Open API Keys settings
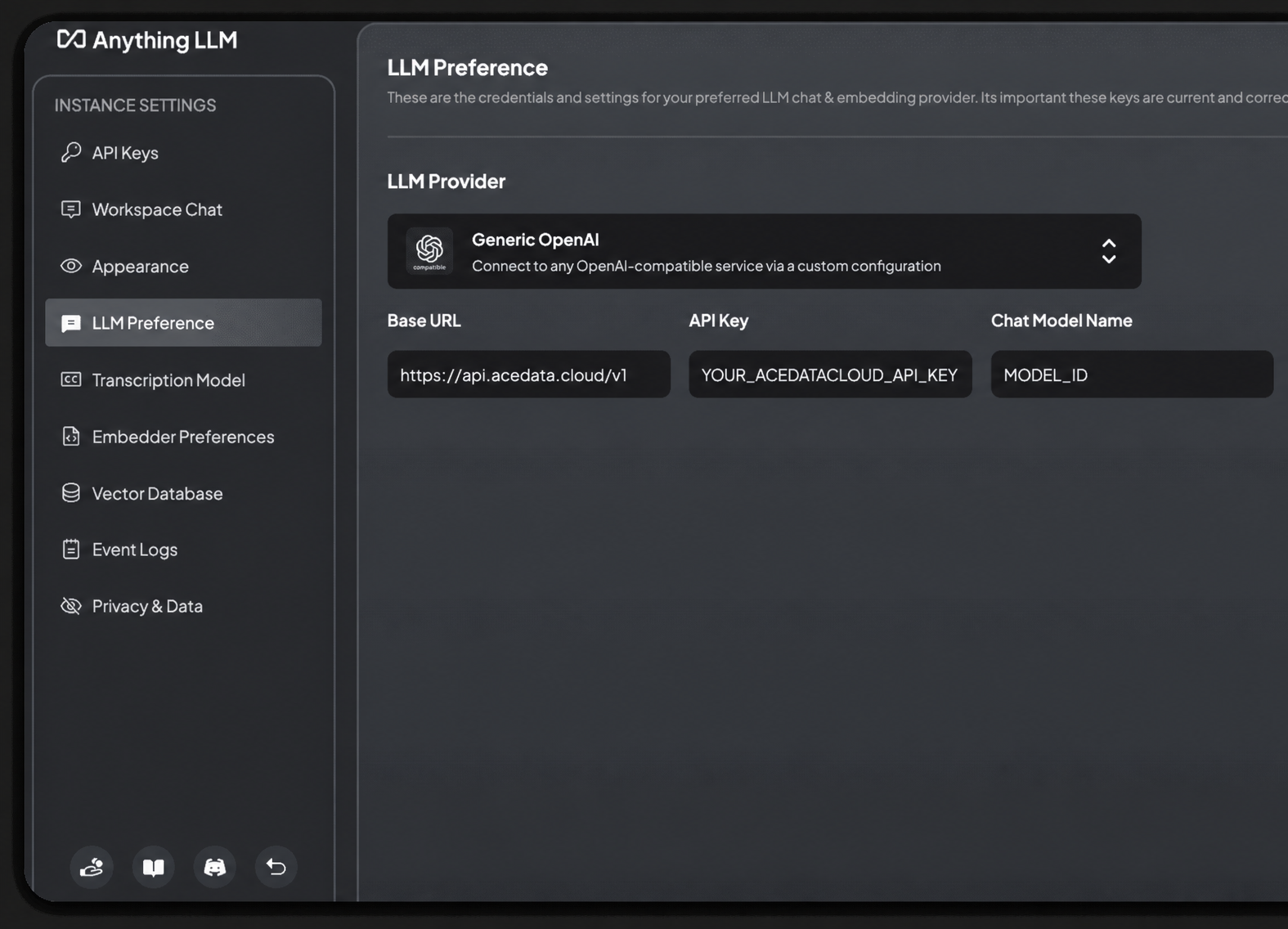The image size is (1288, 929). coord(183,152)
